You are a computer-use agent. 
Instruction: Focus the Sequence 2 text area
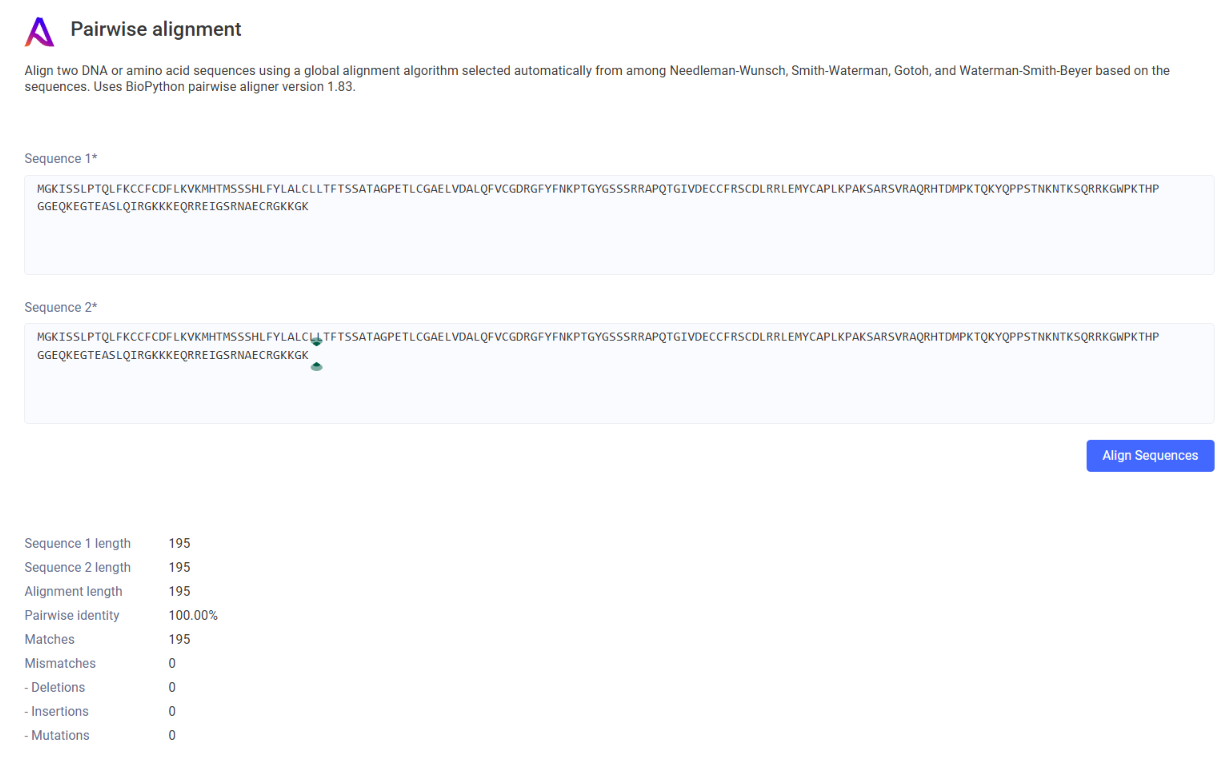[619, 373]
